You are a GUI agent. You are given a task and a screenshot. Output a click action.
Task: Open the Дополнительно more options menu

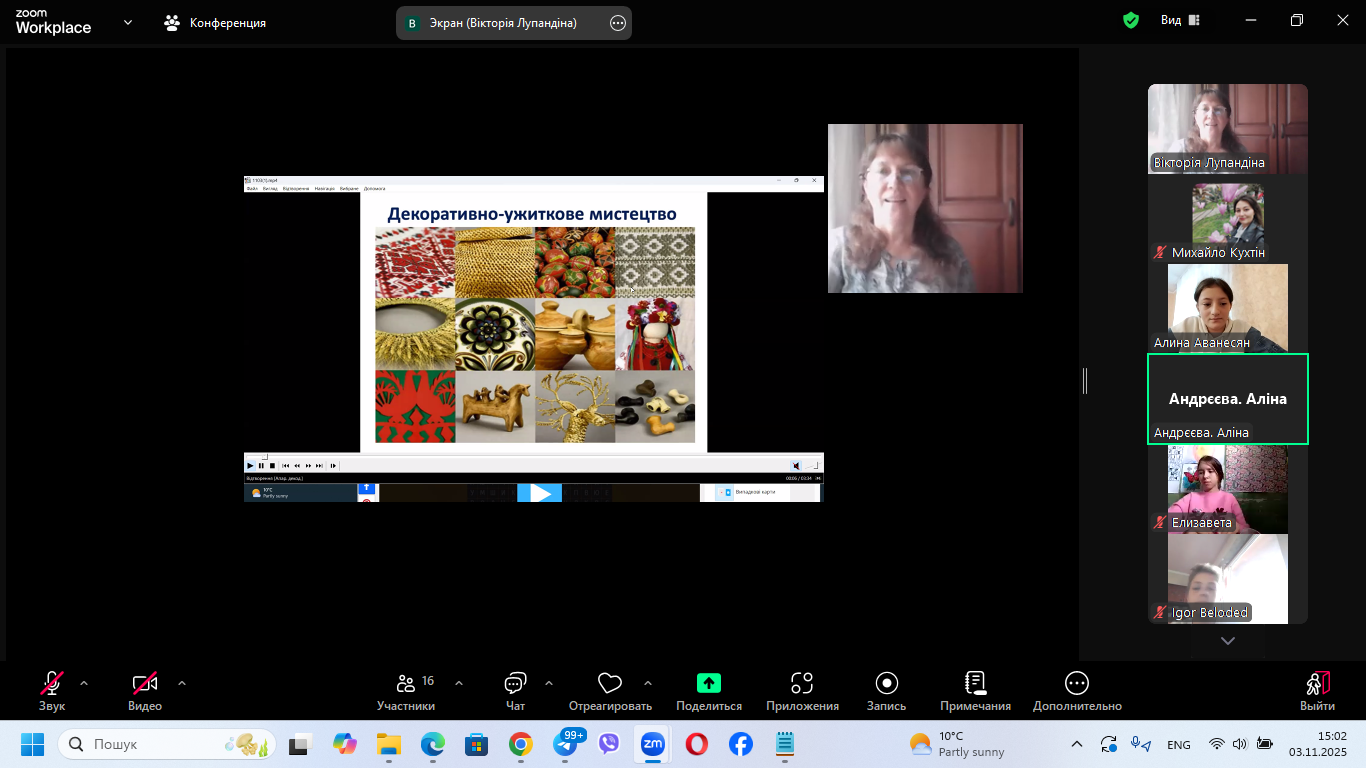pyautogui.click(x=1077, y=690)
